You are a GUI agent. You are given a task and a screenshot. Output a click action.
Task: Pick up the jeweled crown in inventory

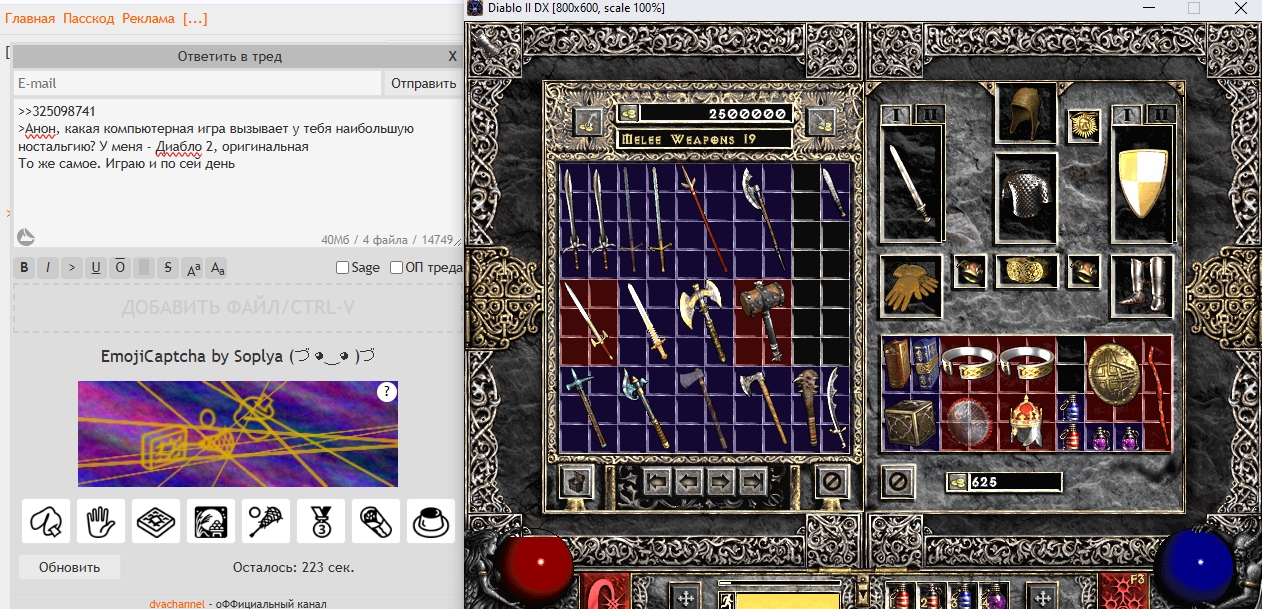(1026, 421)
